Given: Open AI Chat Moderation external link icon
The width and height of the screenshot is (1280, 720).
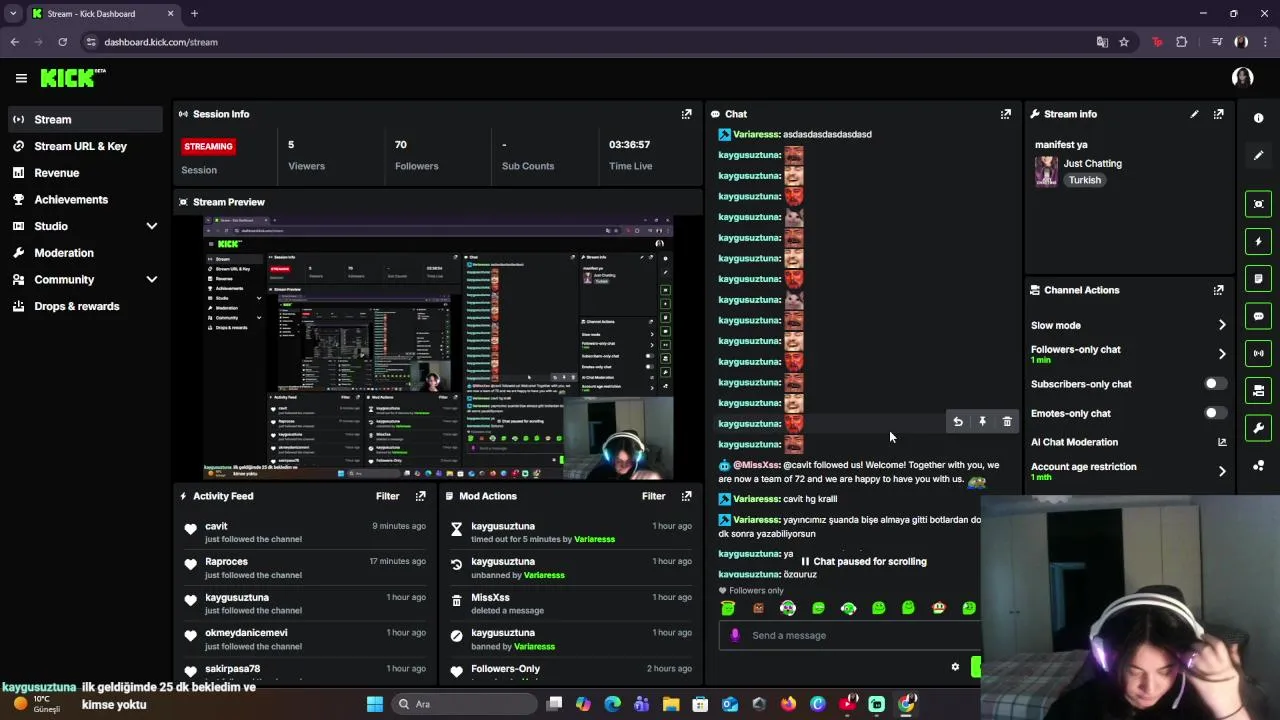Looking at the screenshot, I should [1221, 442].
